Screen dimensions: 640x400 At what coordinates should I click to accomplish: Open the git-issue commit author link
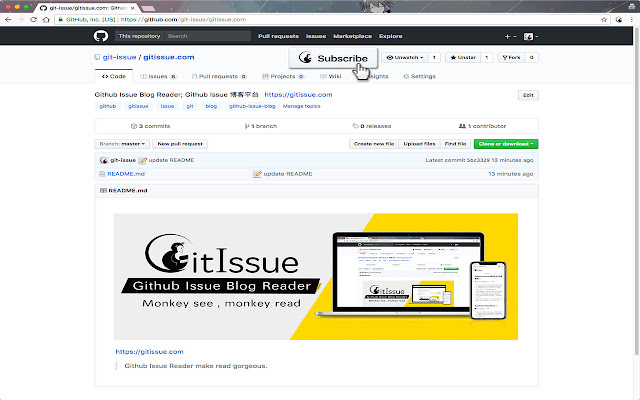click(123, 160)
